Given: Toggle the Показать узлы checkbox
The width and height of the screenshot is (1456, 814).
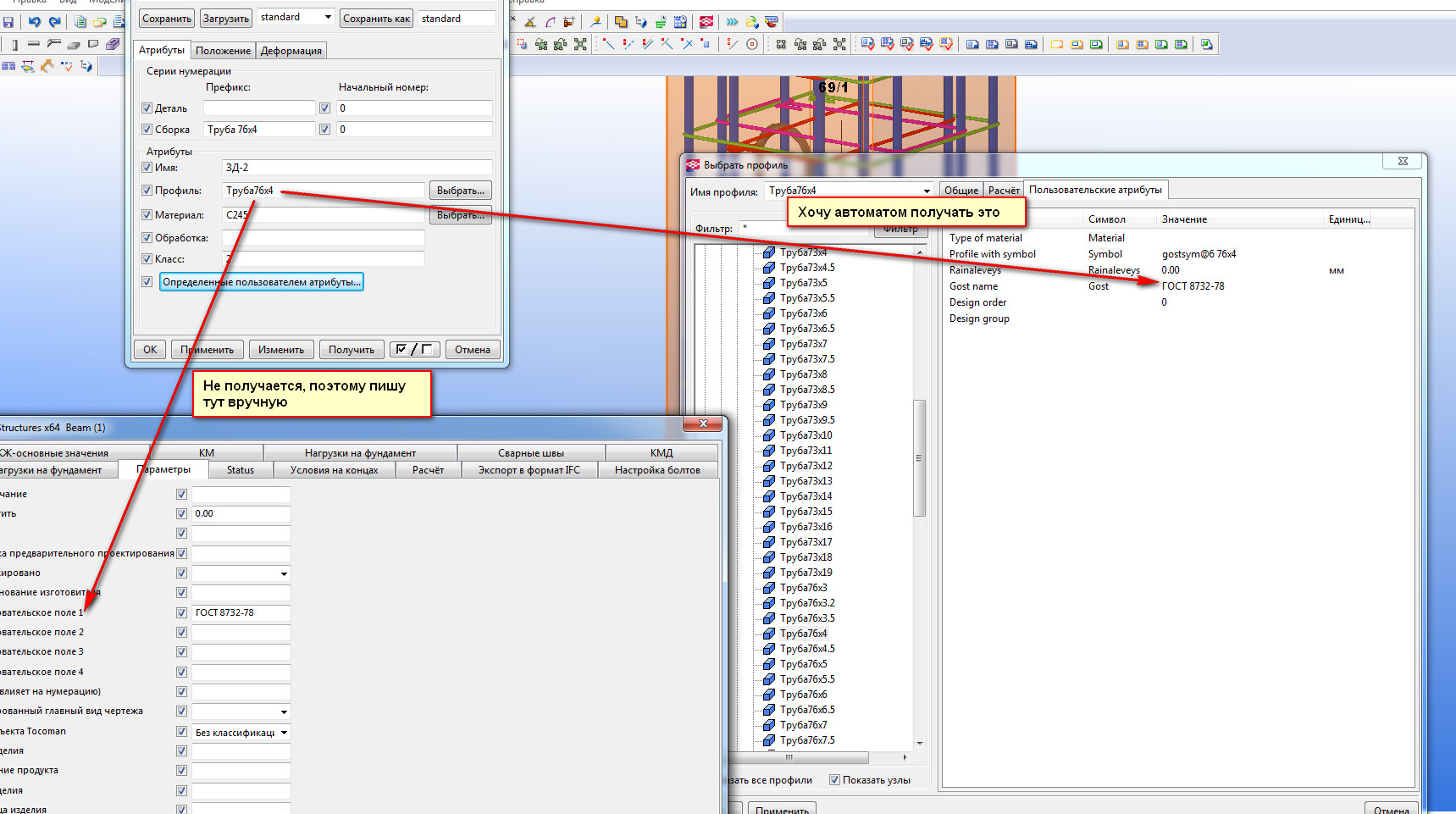Looking at the screenshot, I should tap(834, 780).
